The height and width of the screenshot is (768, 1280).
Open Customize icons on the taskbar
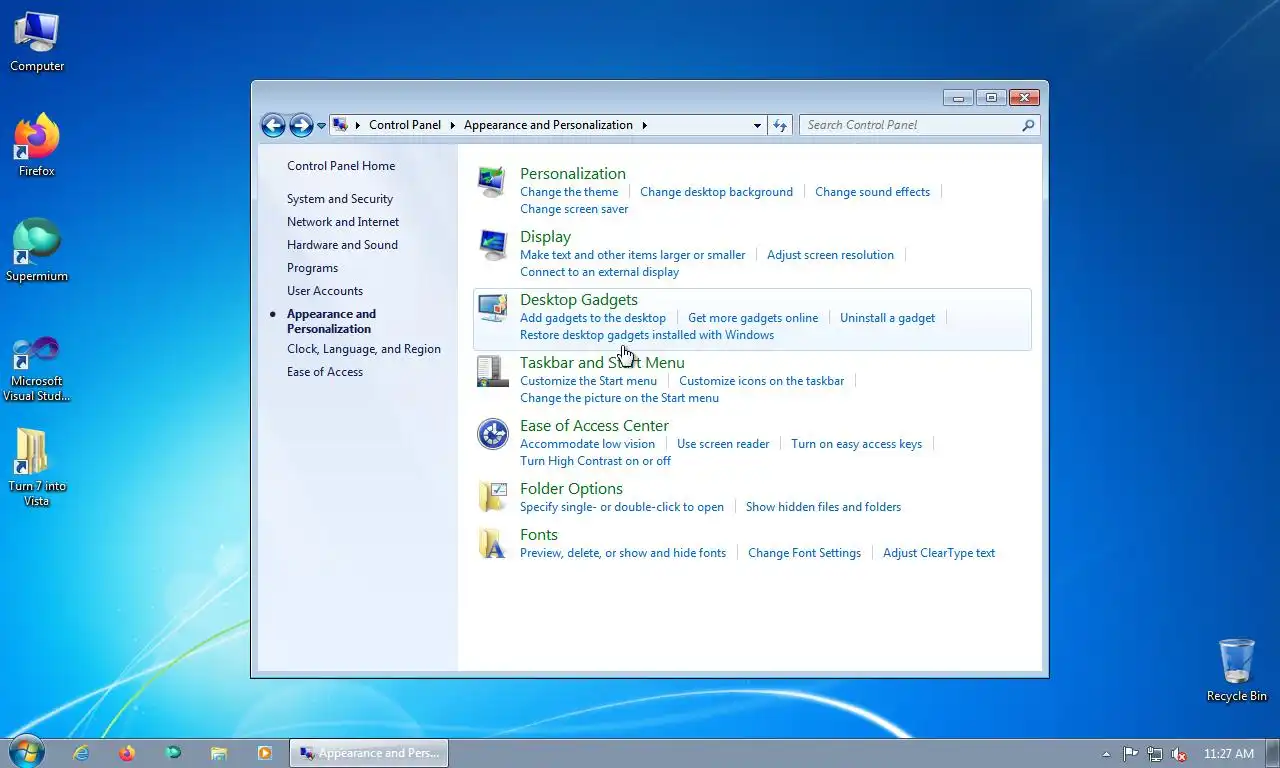(761, 381)
